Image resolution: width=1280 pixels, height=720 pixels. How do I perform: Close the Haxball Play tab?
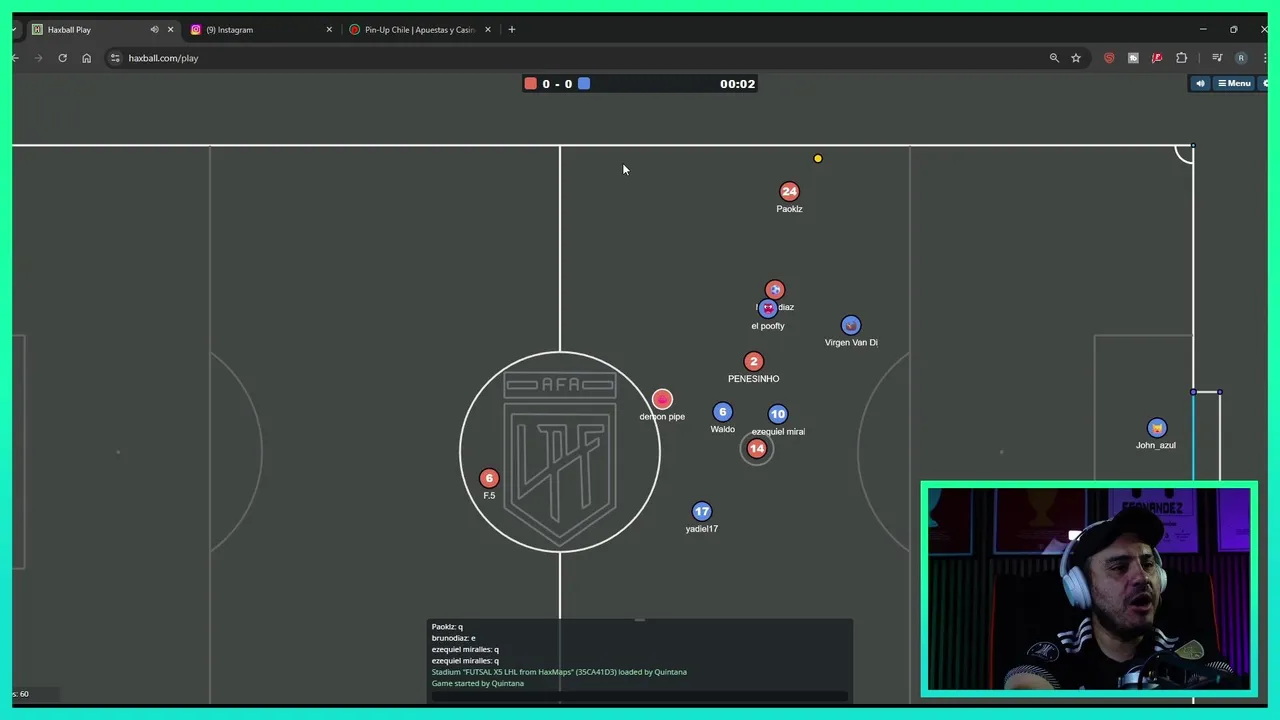tap(170, 30)
